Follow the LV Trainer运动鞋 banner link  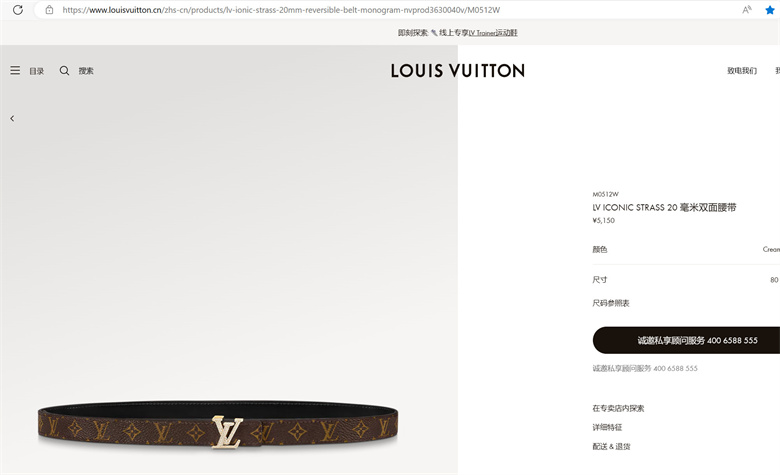tap(493, 33)
